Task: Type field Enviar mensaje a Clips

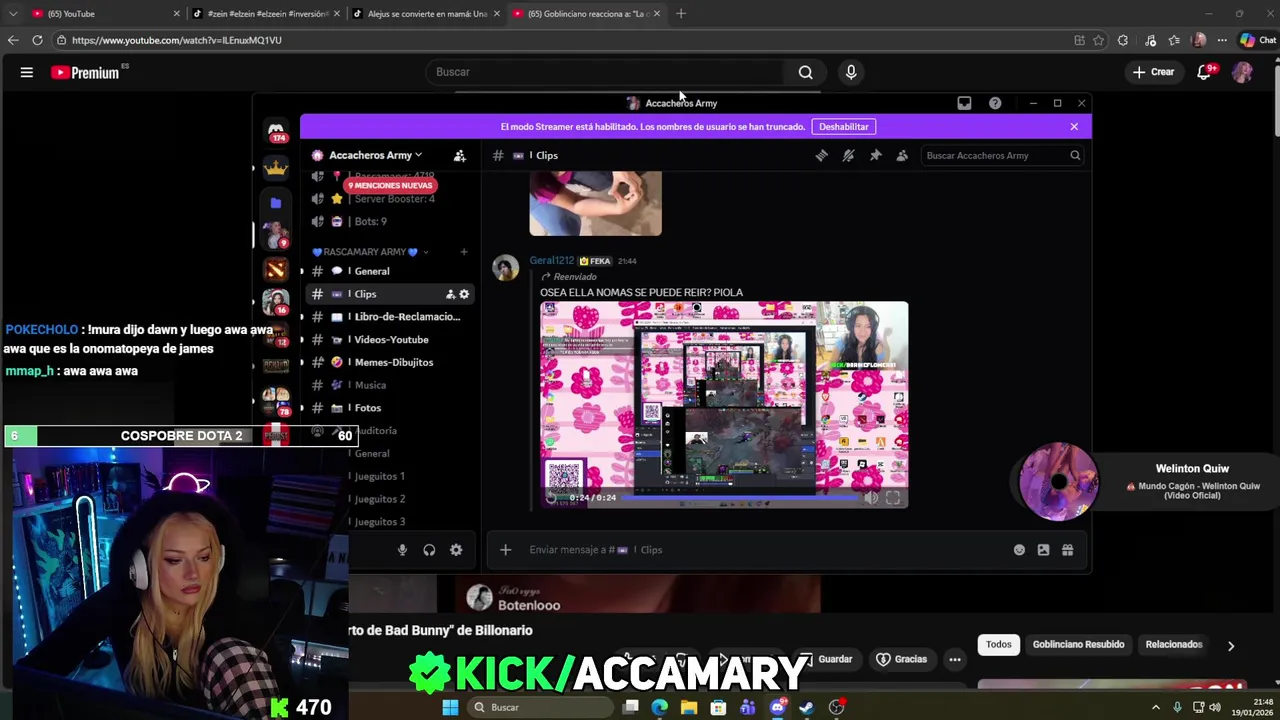Action: 760,550
